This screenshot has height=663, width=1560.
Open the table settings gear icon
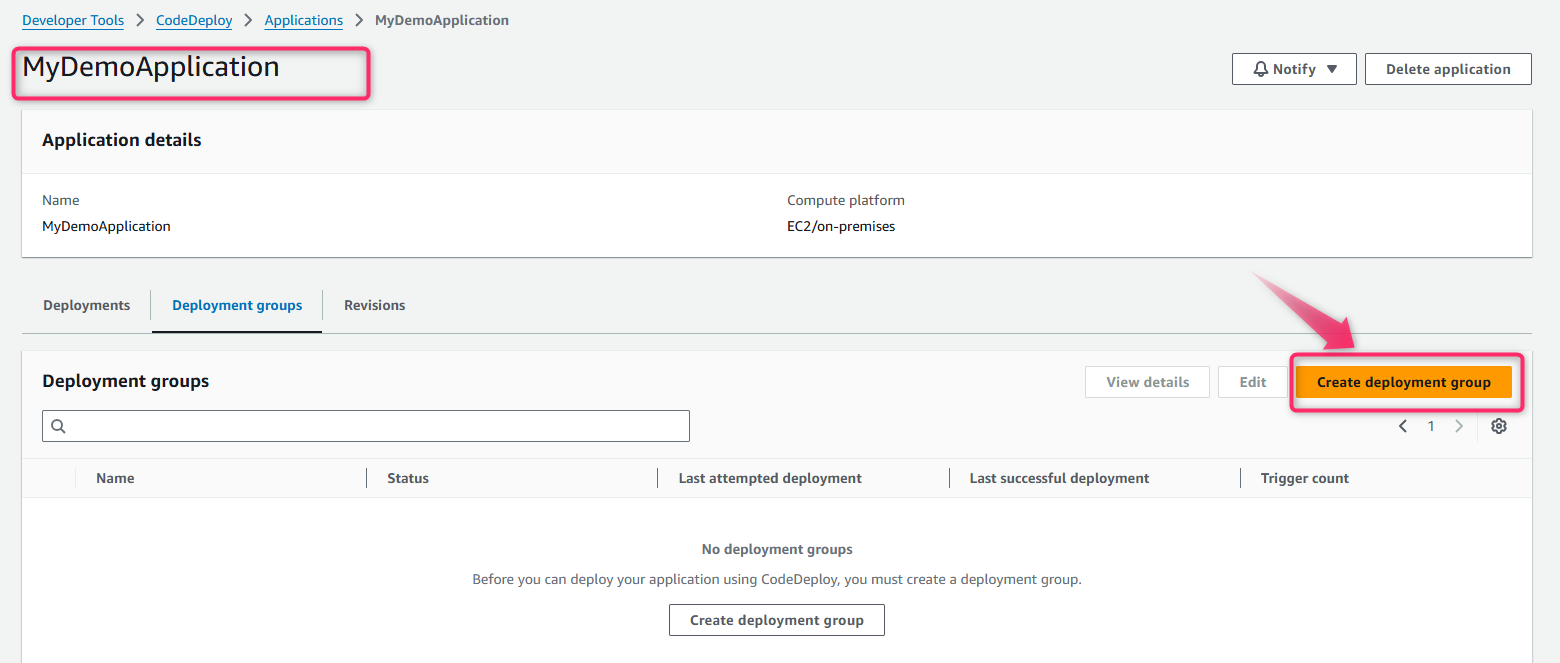[x=1498, y=426]
